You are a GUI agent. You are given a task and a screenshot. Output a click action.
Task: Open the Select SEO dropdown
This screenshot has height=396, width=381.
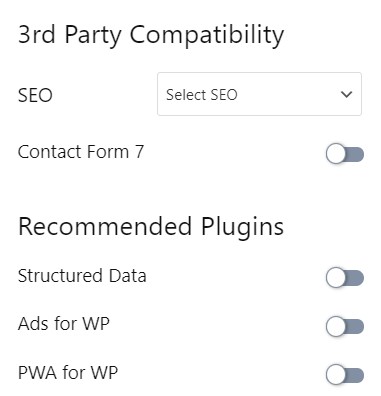click(259, 94)
